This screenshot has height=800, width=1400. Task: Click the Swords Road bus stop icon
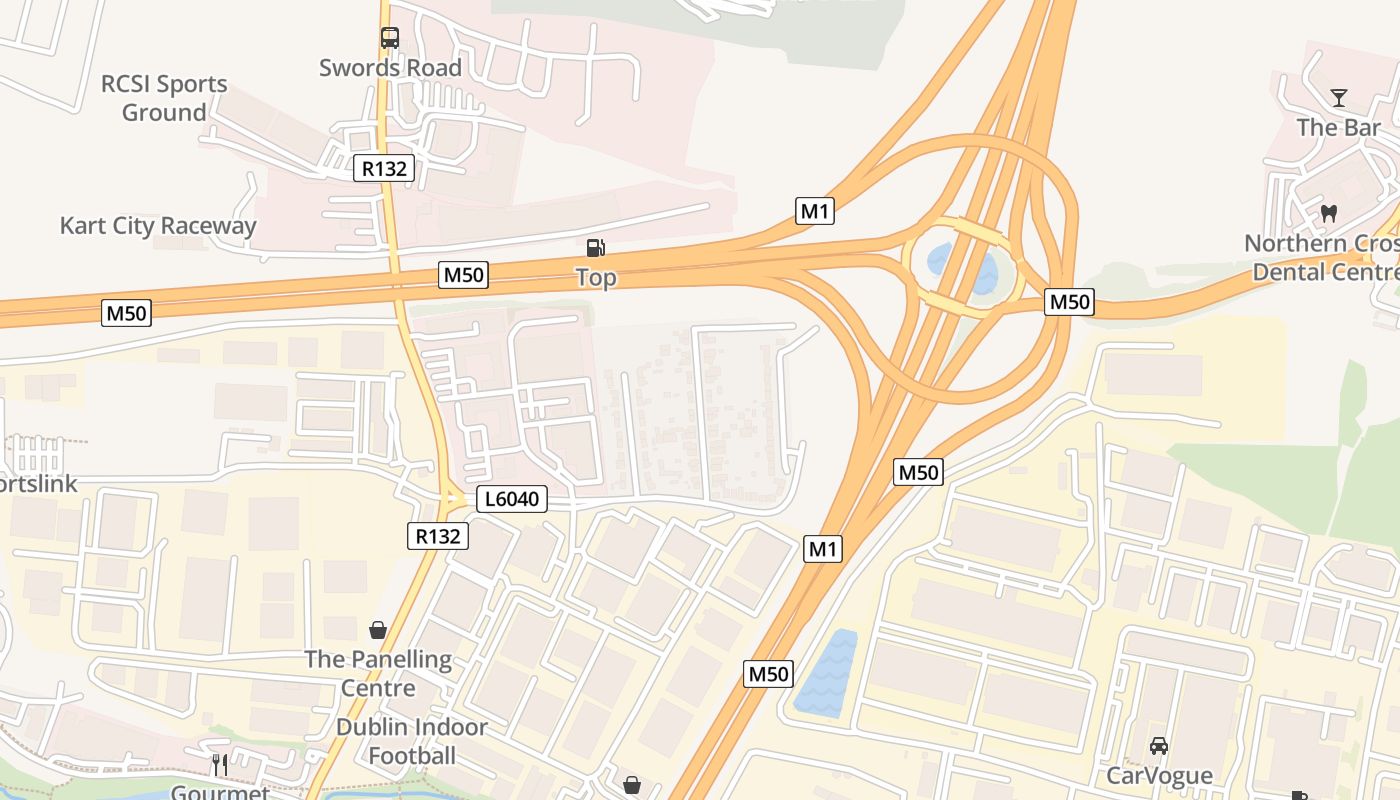point(390,38)
